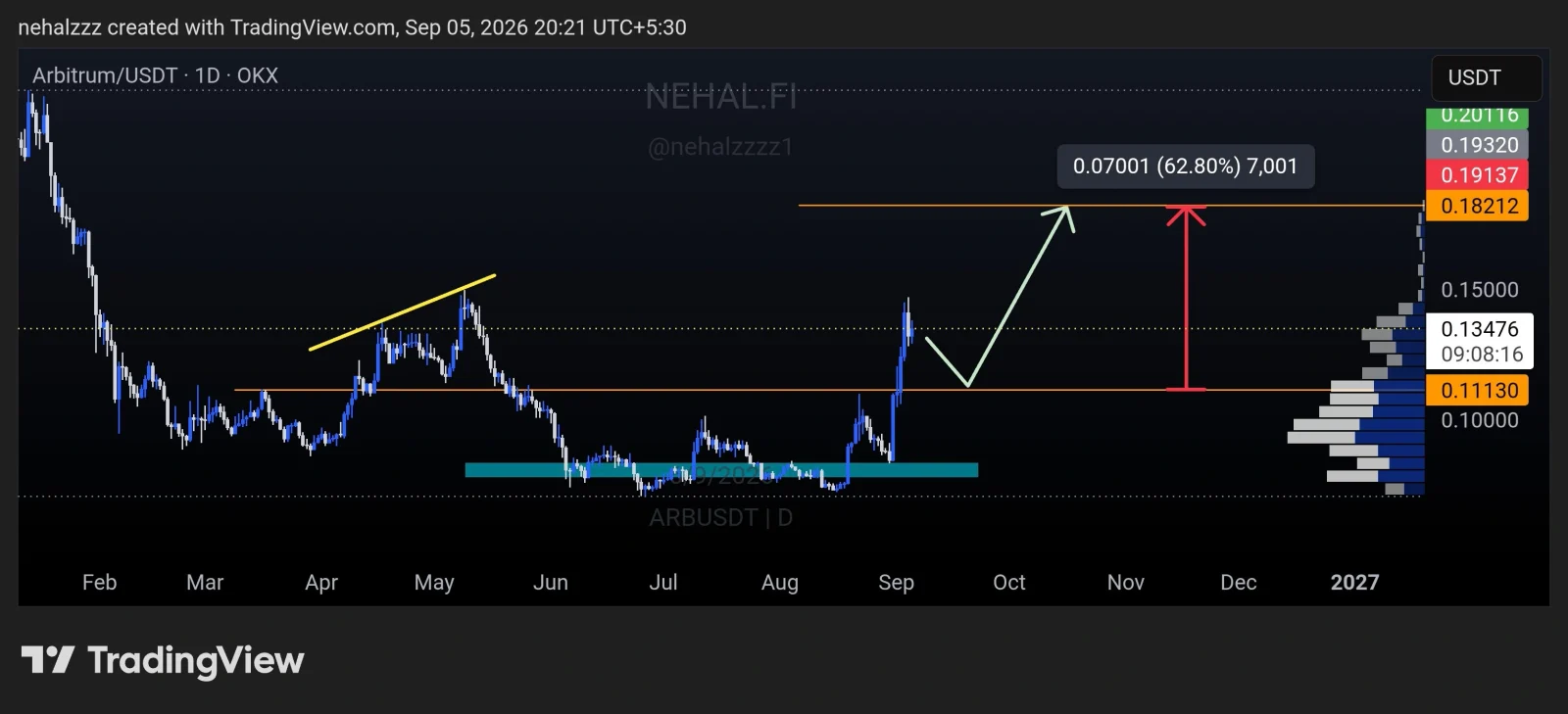Click the Feb label on time axis
Image resolution: width=1568 pixels, height=714 pixels.
pyautogui.click(x=99, y=583)
